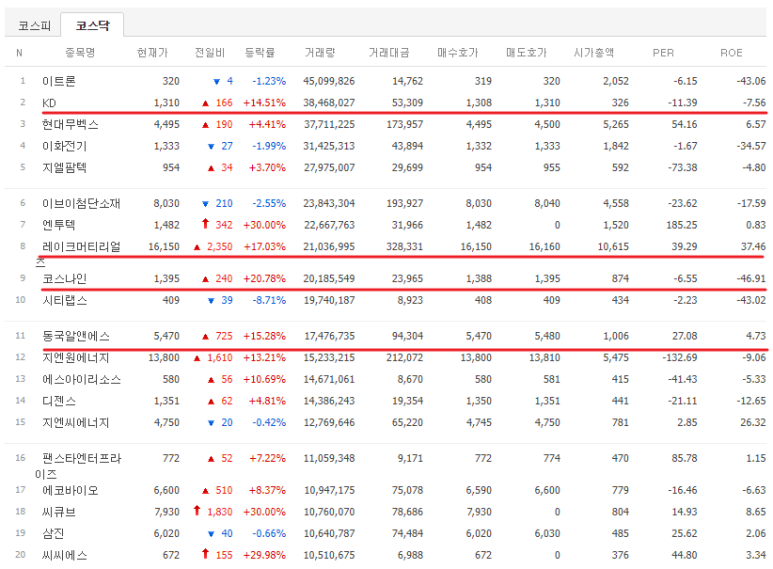
Task: Open stock 삼진
Action: [53, 533]
